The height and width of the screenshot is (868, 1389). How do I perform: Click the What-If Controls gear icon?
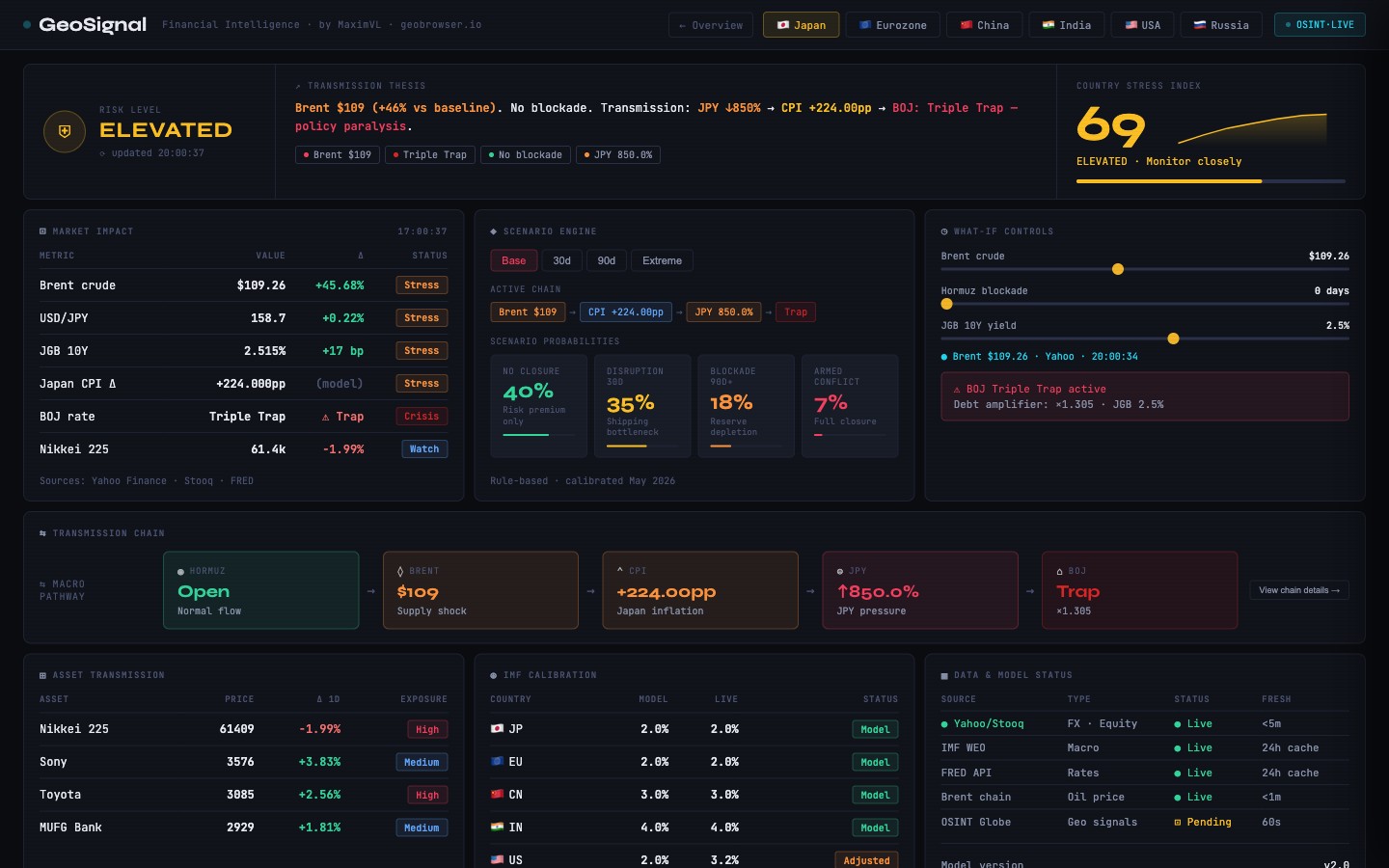(945, 231)
